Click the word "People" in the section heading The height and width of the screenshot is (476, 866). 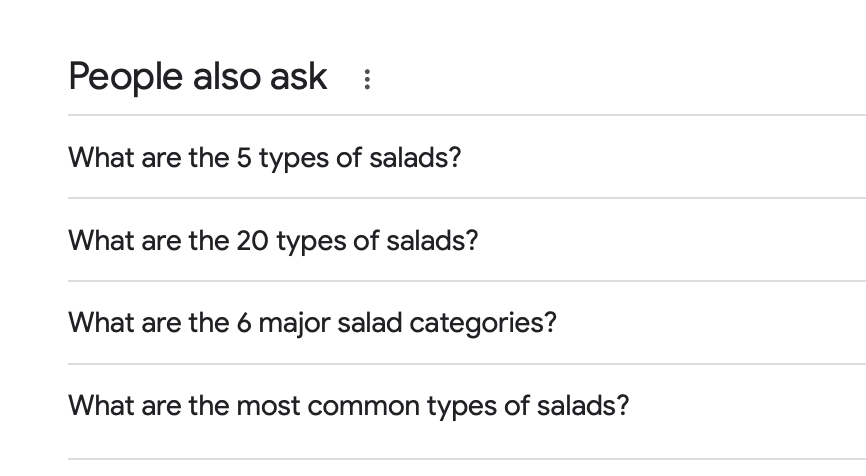pyautogui.click(x=125, y=77)
